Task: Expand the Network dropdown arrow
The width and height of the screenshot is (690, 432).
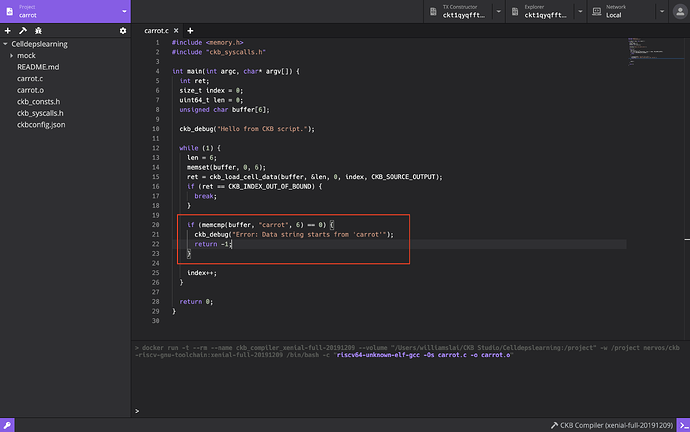Action: [661, 11]
